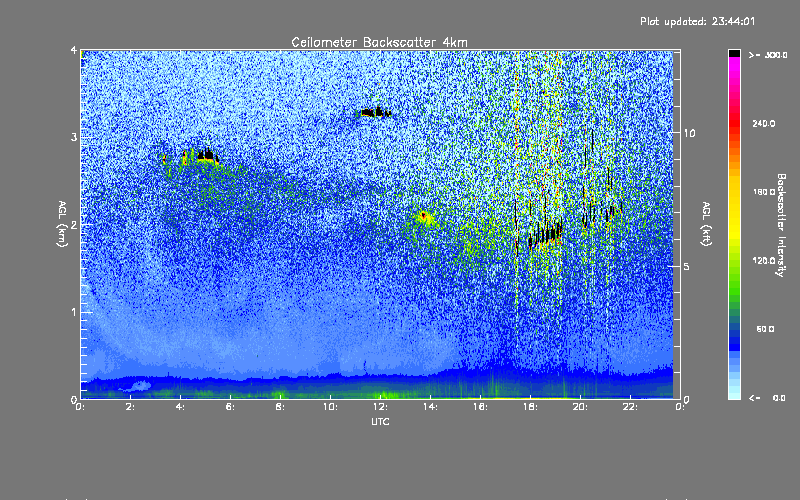Click the "Plot updated: 23:44:01" timestamp

coord(697,21)
